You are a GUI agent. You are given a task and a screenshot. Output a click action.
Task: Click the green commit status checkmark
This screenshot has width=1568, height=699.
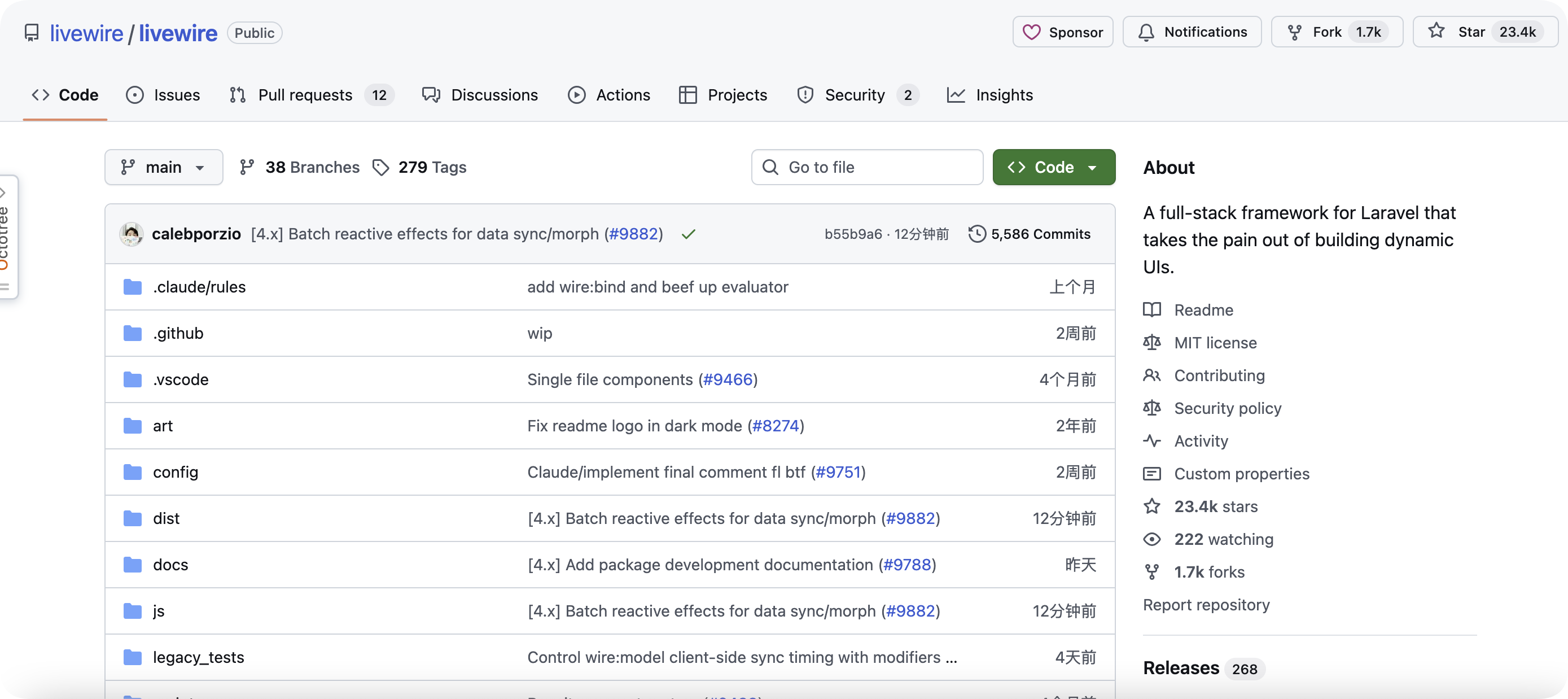[x=689, y=234]
